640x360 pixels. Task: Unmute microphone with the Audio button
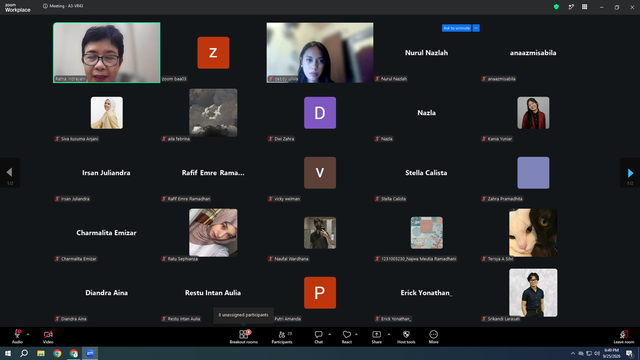pos(17,337)
